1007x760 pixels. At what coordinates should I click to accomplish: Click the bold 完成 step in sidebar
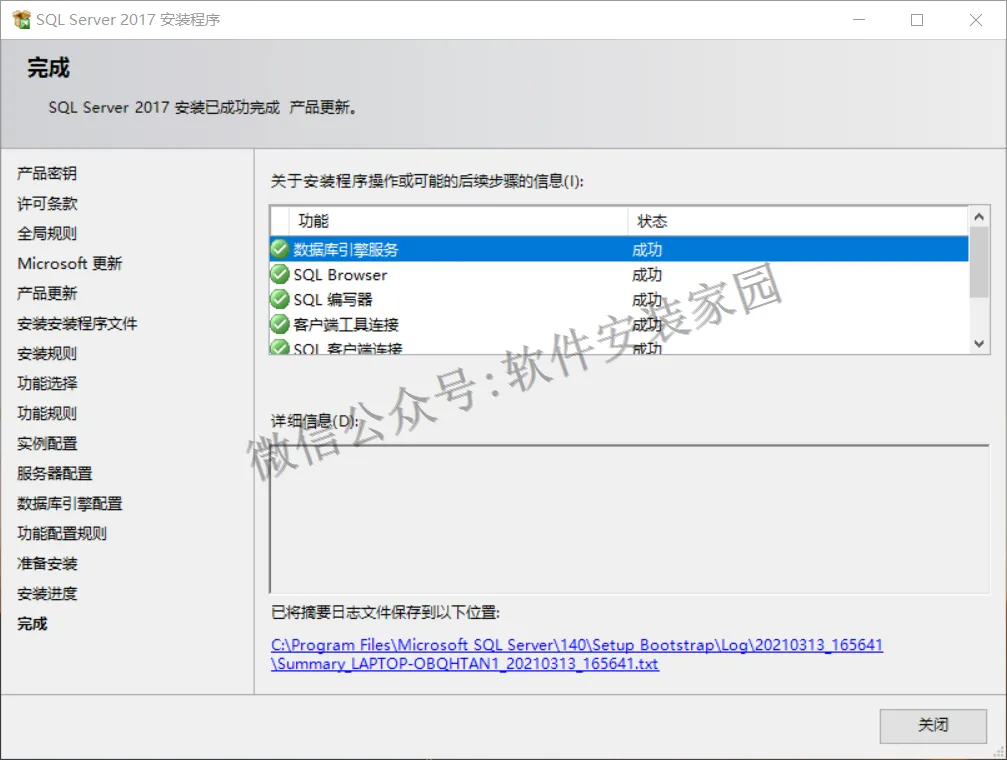pyautogui.click(x=32, y=624)
